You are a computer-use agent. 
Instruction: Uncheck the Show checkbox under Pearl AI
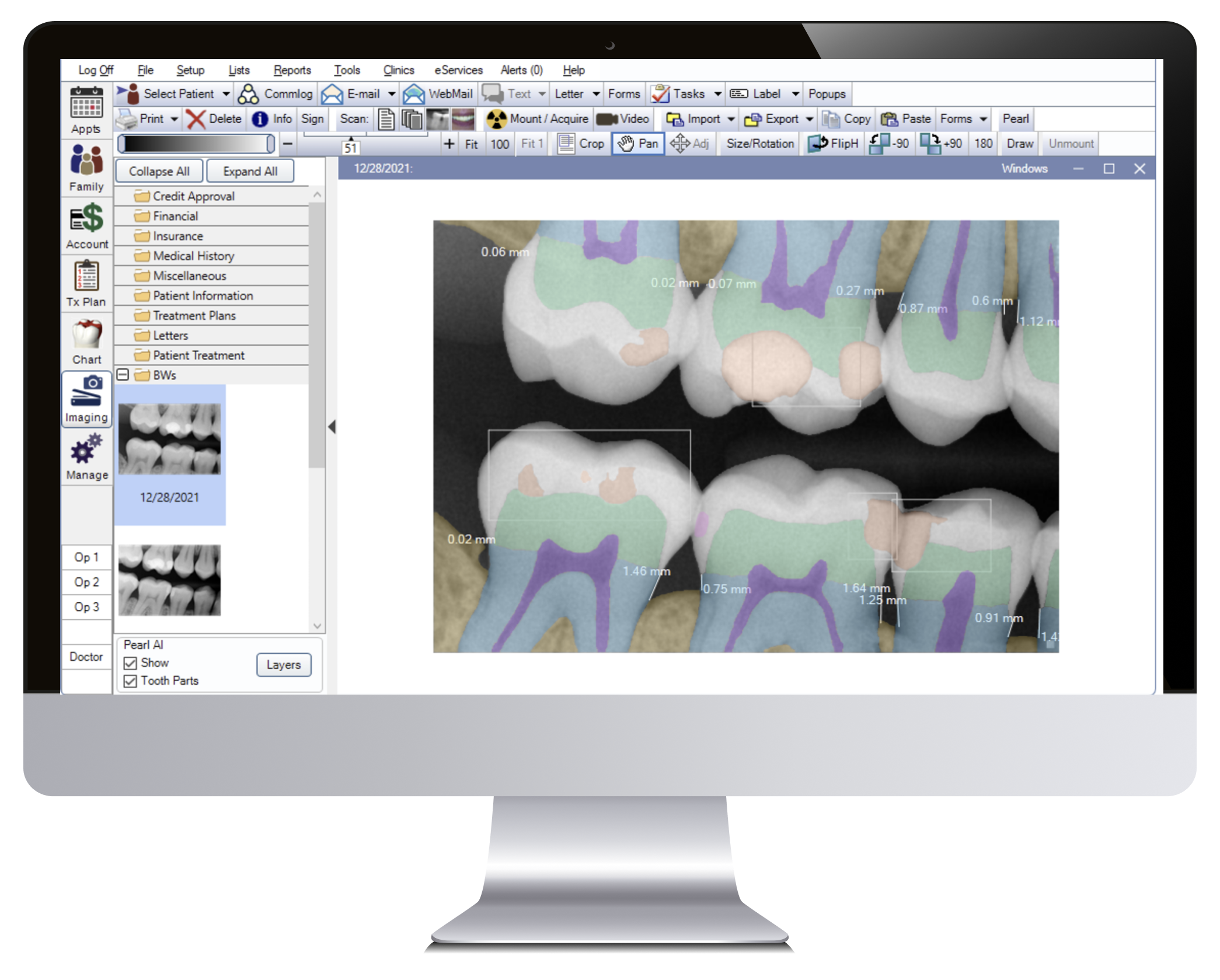130,662
